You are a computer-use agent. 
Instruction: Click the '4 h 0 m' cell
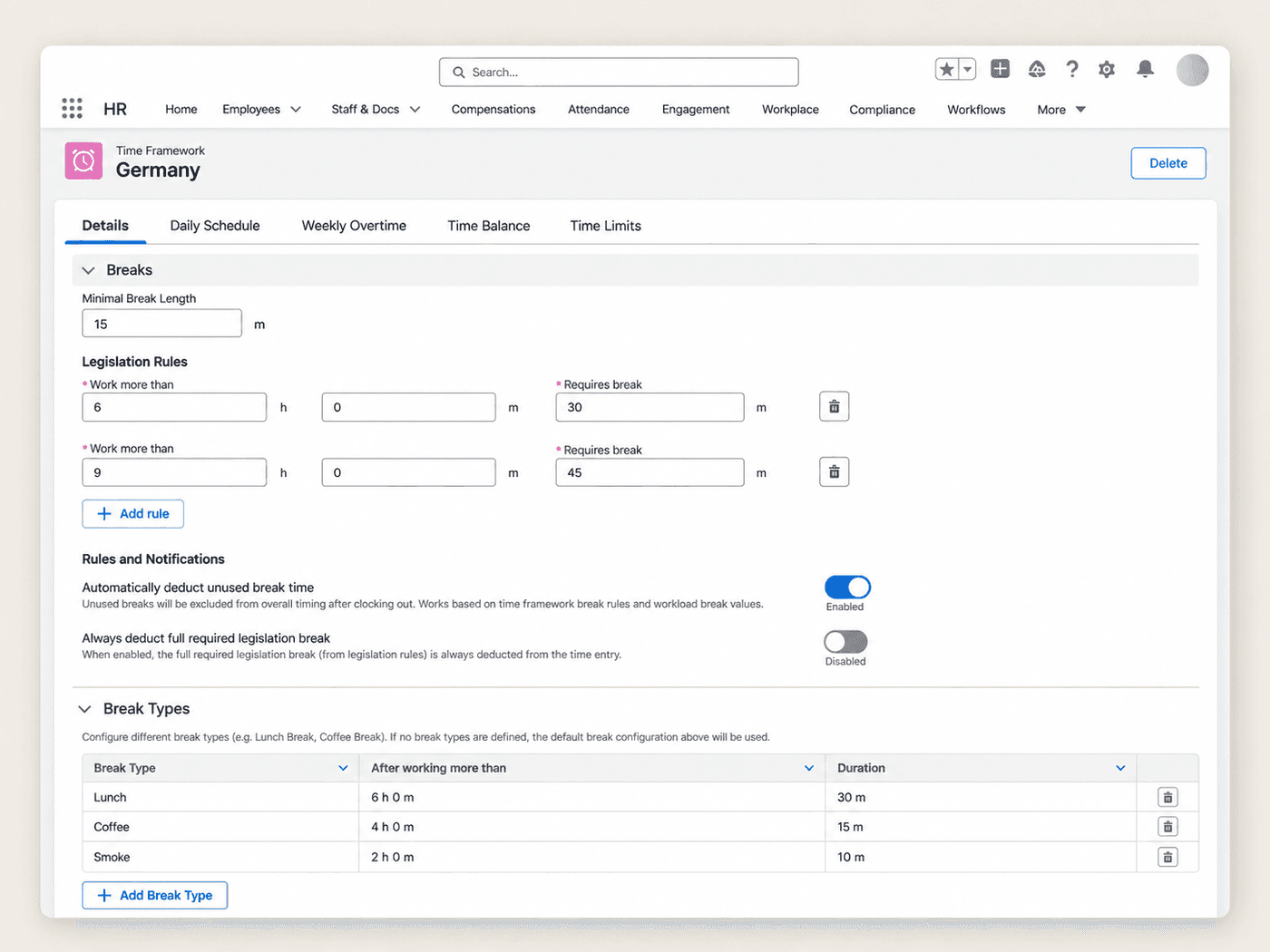click(592, 827)
